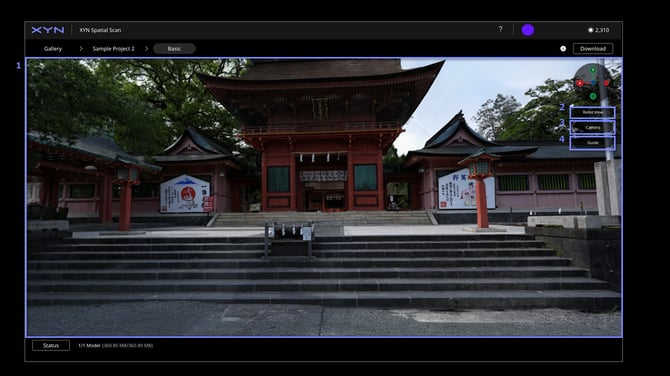The width and height of the screenshot is (670, 376).
Task: Select the Basic breadcrumb pill
Action: tap(174, 49)
